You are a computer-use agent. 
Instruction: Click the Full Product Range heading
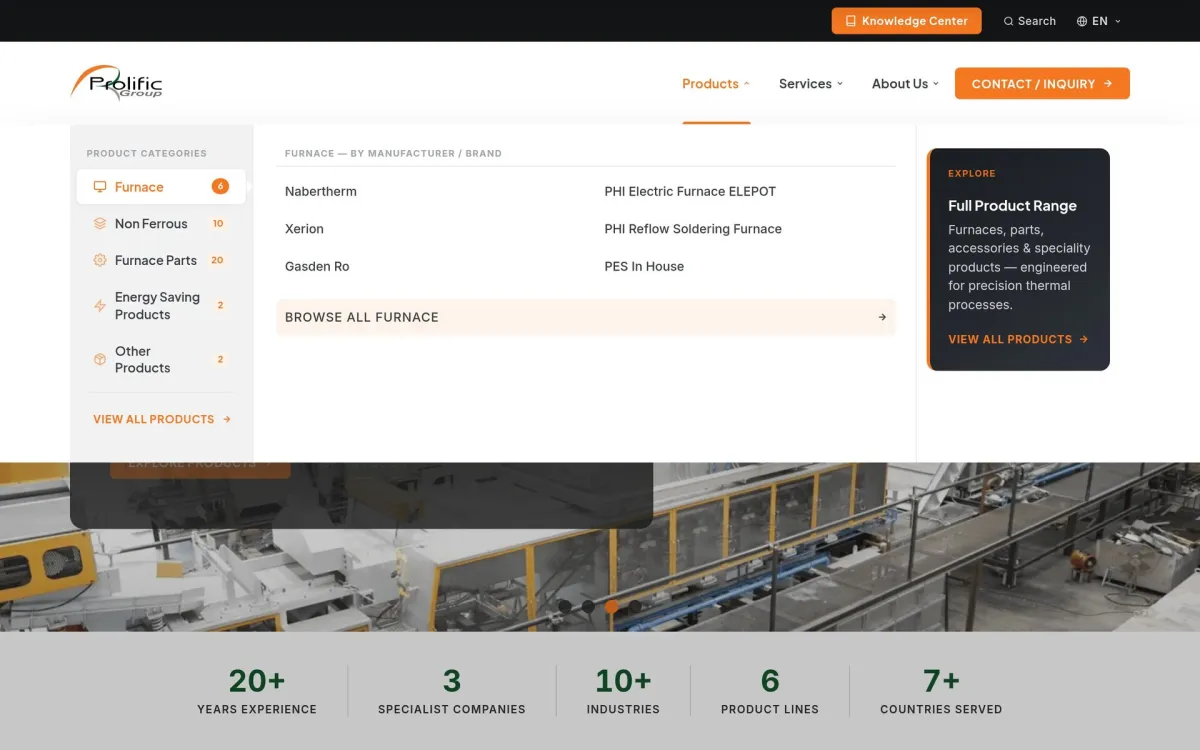(x=1012, y=206)
